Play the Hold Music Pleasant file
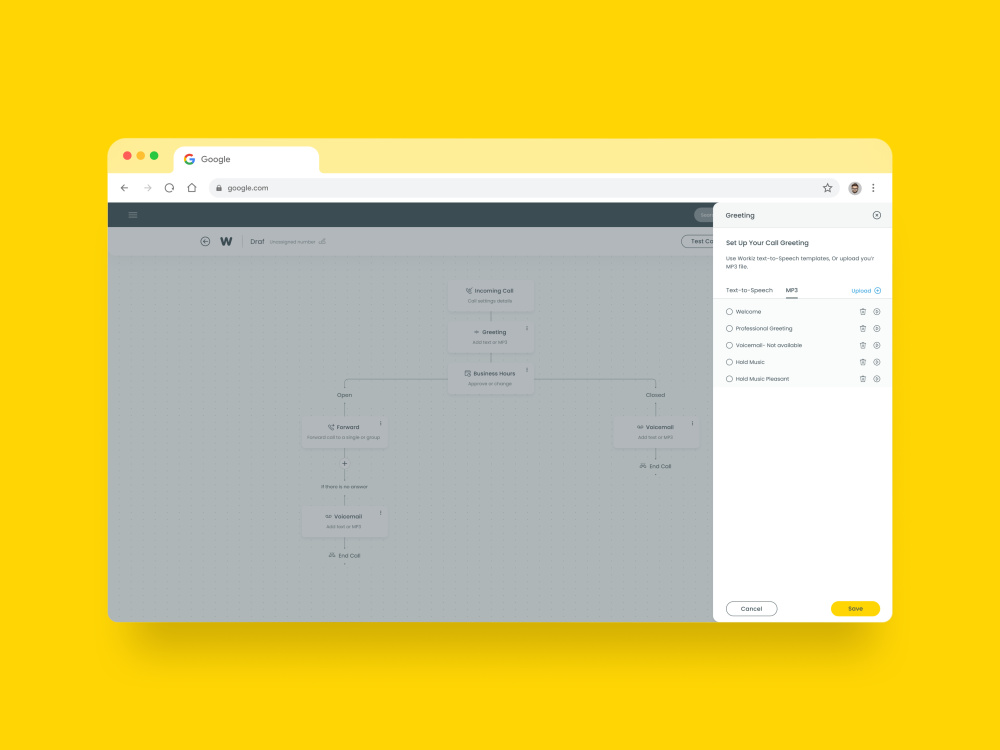 click(x=877, y=379)
